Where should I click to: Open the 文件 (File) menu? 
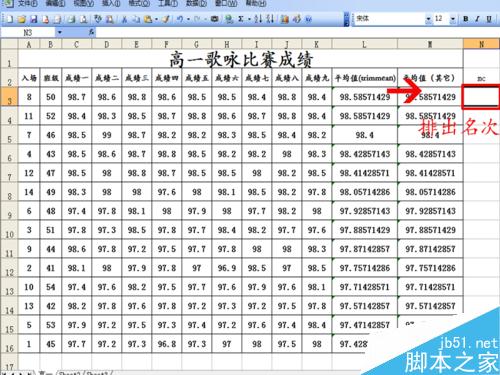point(27,3)
